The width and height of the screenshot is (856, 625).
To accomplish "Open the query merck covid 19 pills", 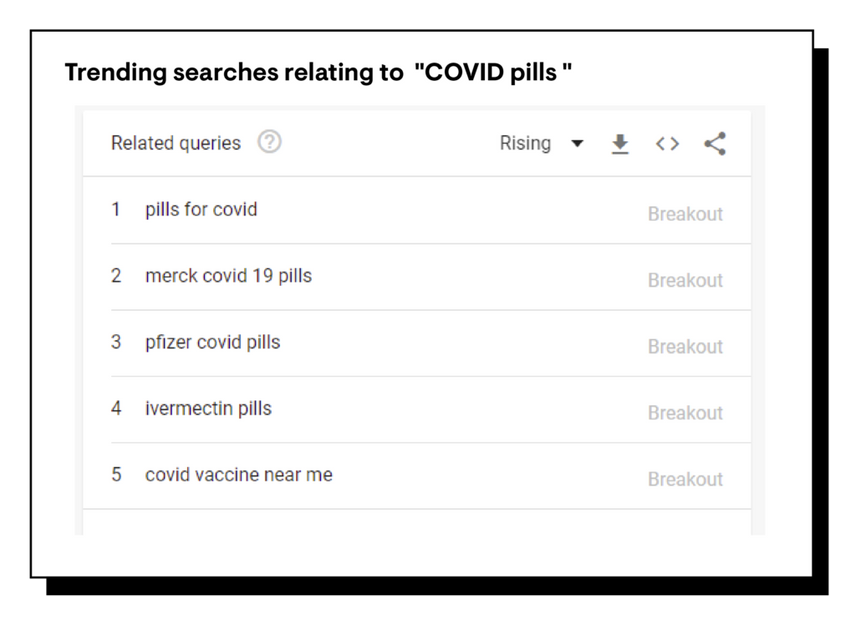I will tap(228, 276).
